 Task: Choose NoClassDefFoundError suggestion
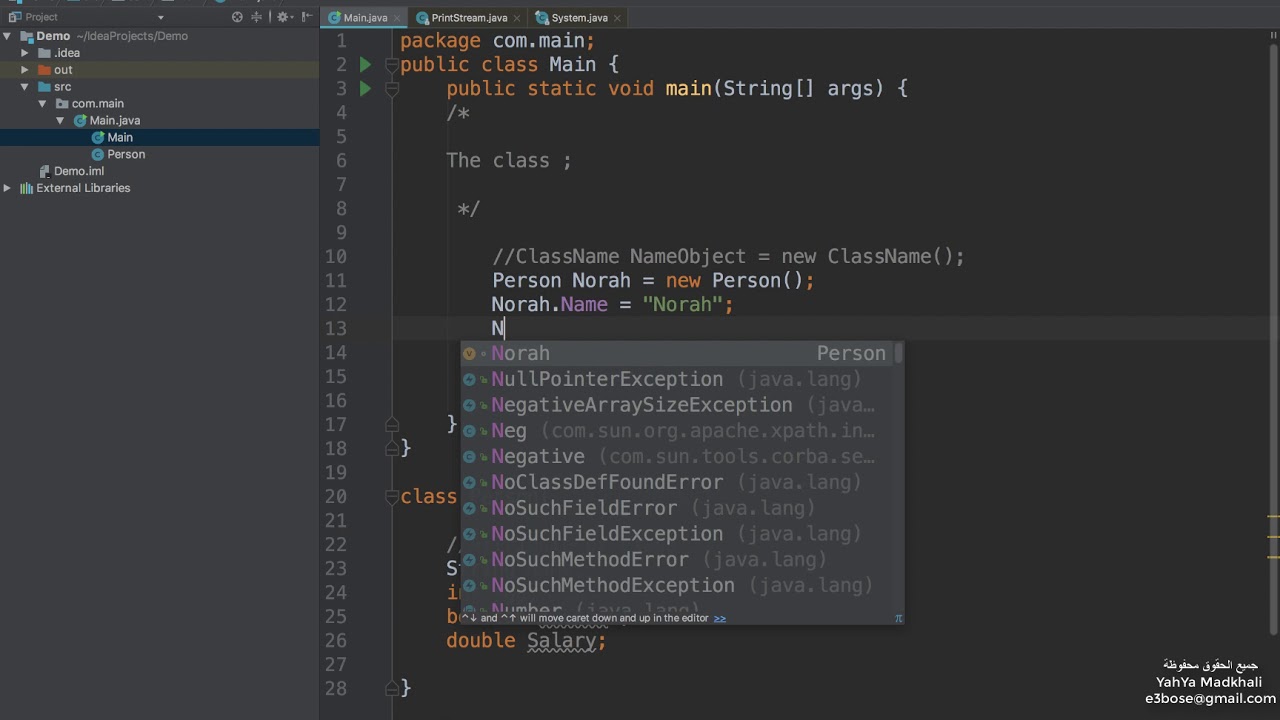tap(677, 483)
